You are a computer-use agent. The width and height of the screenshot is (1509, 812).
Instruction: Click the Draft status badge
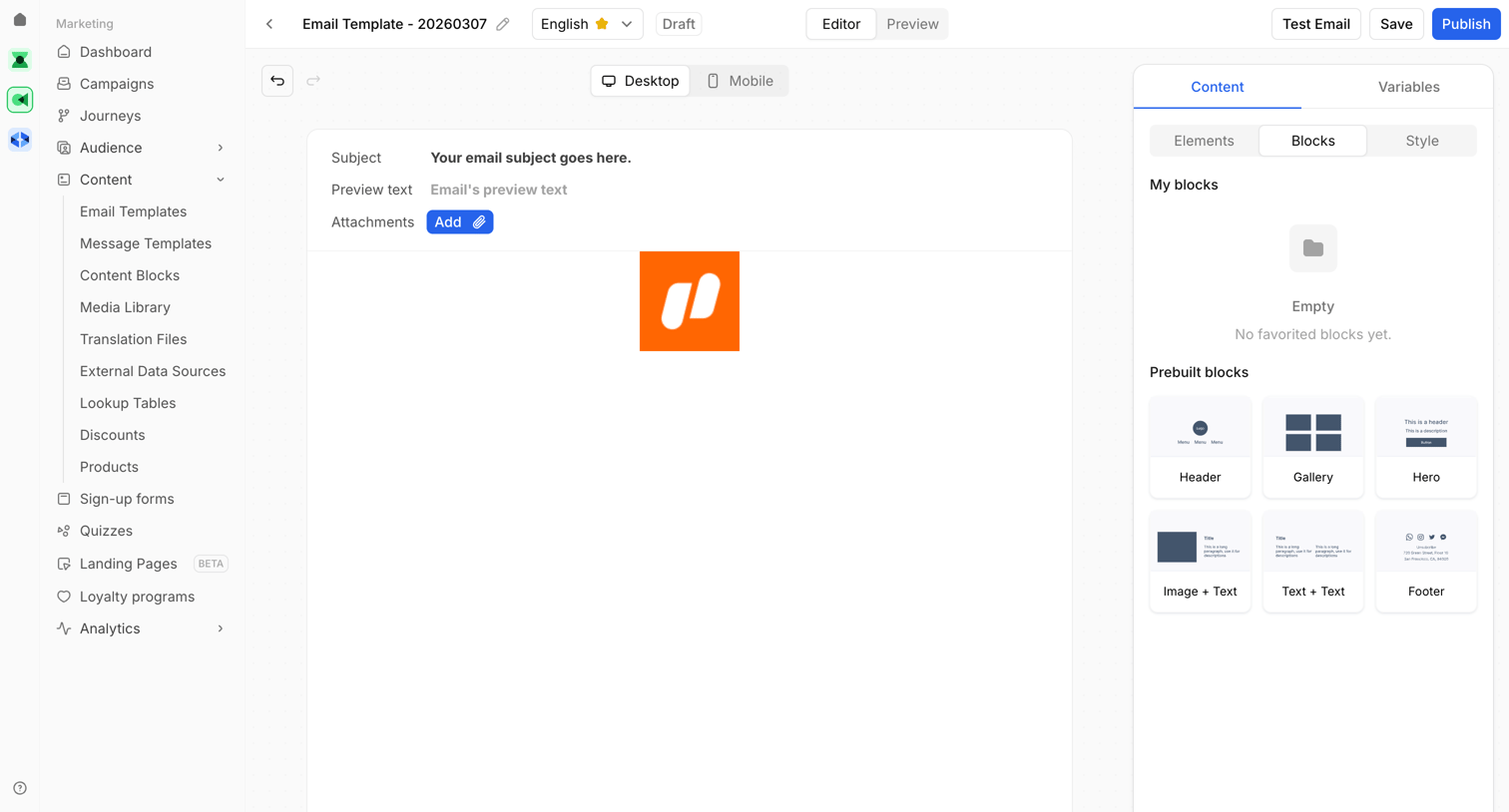[x=679, y=24]
